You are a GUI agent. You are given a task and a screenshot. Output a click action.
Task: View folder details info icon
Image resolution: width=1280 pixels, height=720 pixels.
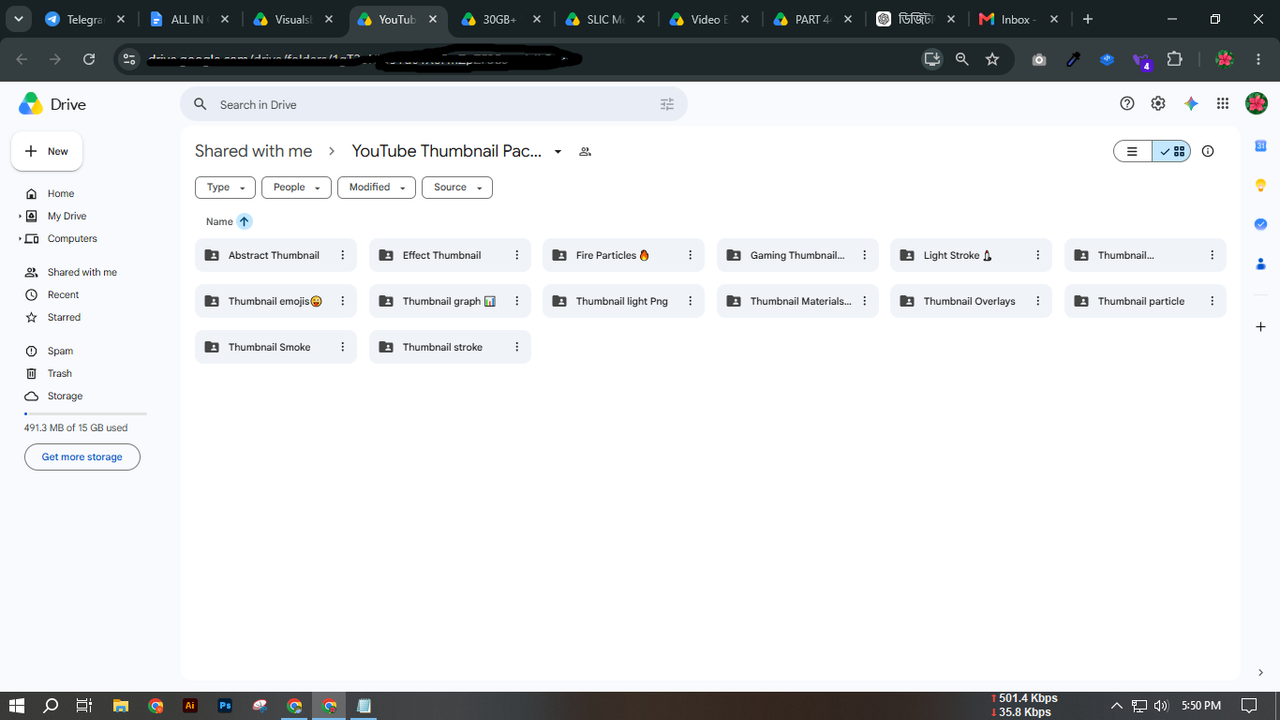click(1208, 151)
